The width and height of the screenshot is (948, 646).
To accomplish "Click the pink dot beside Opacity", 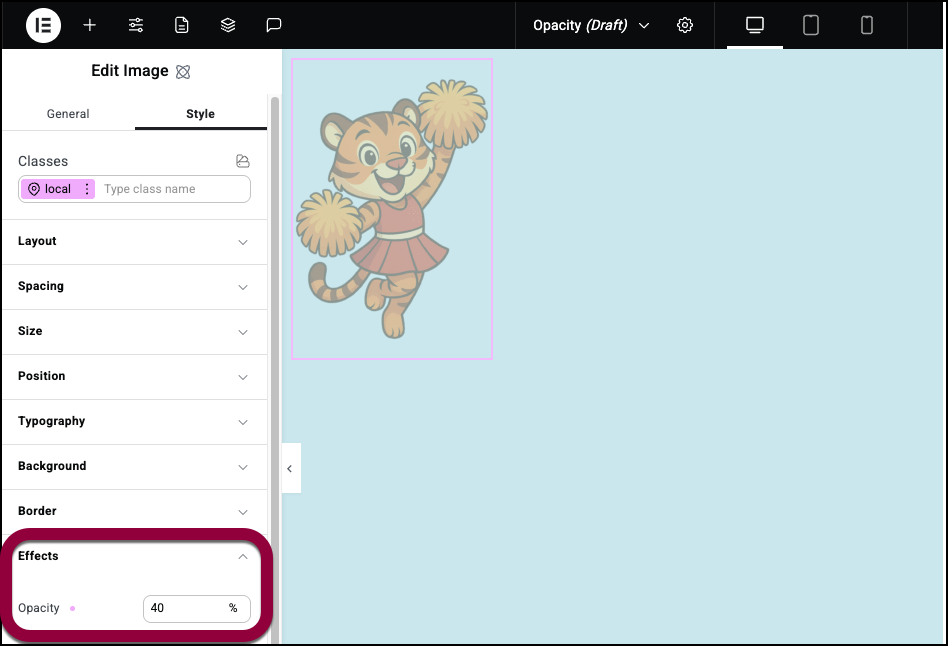I will 73,608.
